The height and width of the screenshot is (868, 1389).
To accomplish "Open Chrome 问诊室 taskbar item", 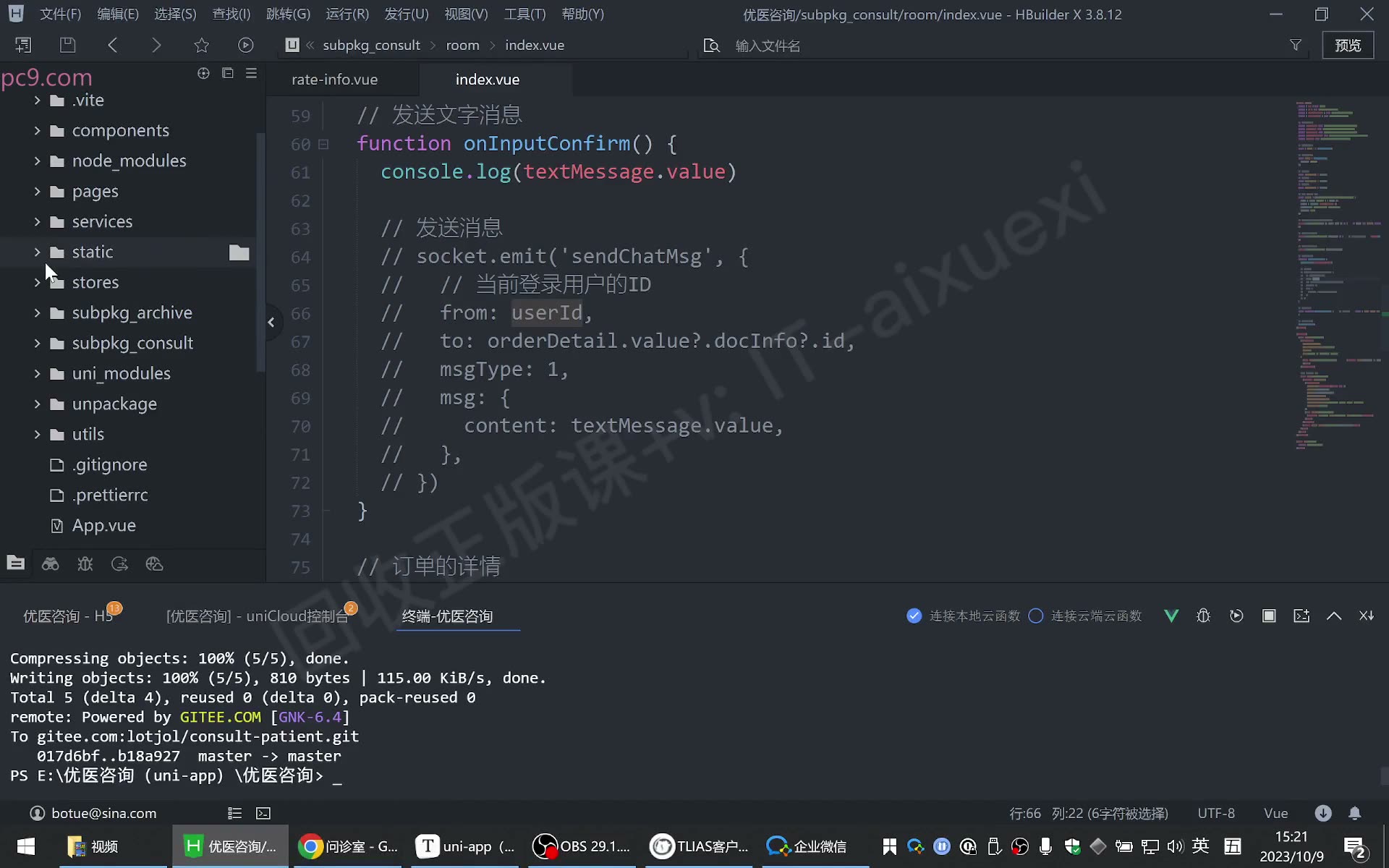I will (x=348, y=846).
